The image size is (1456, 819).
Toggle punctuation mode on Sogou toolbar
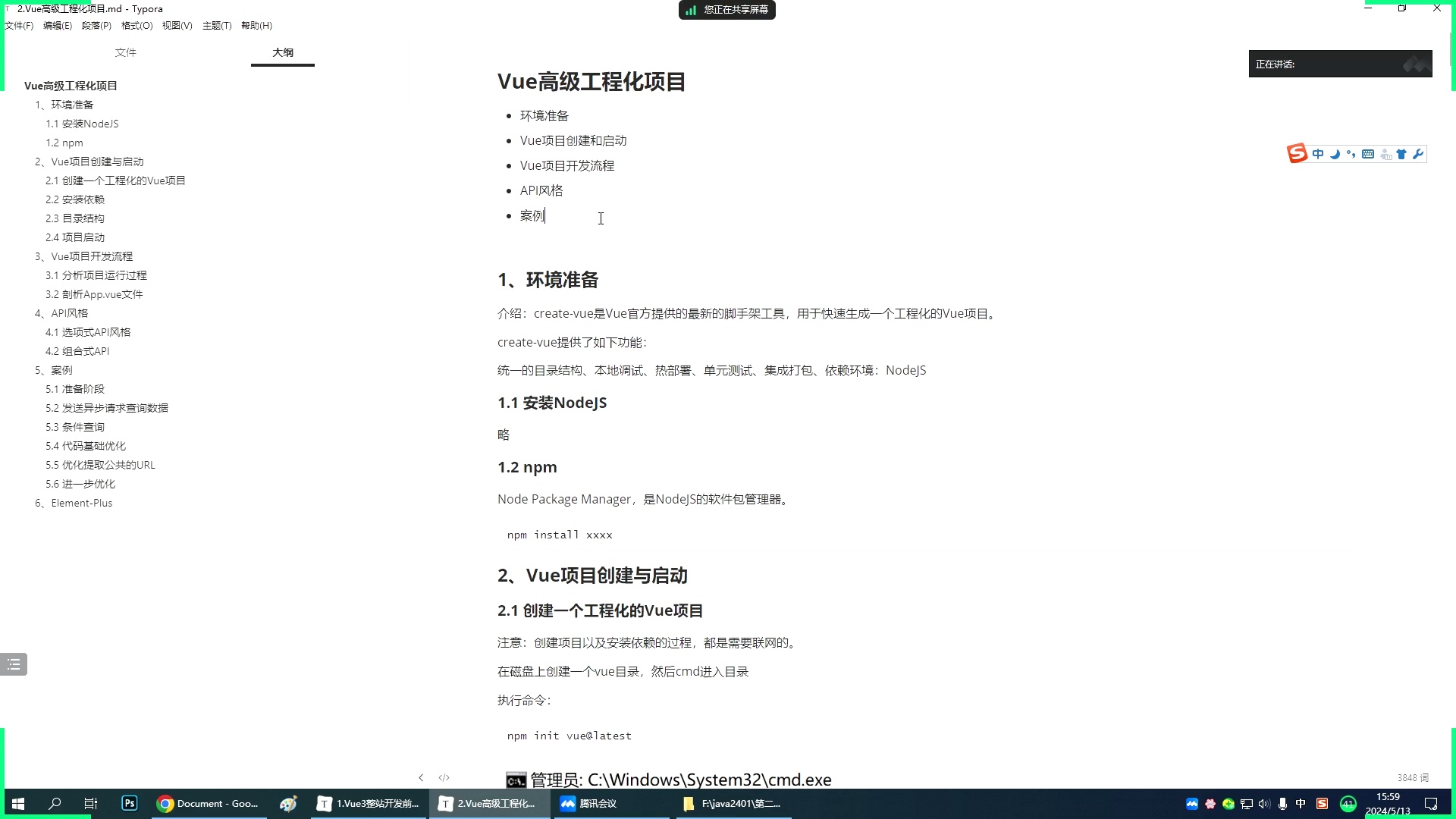point(1351,154)
